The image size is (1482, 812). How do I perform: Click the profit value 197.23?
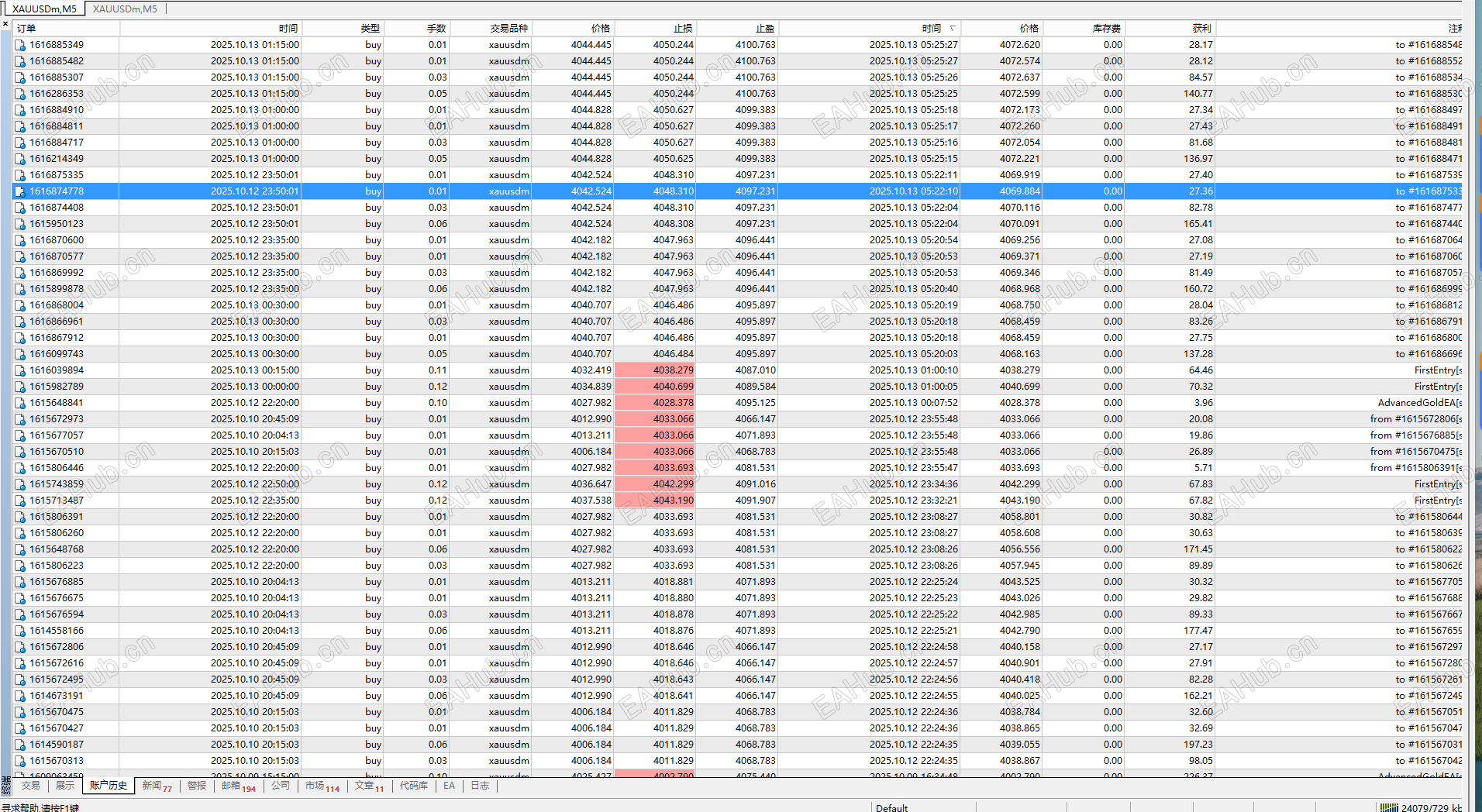(x=1198, y=745)
